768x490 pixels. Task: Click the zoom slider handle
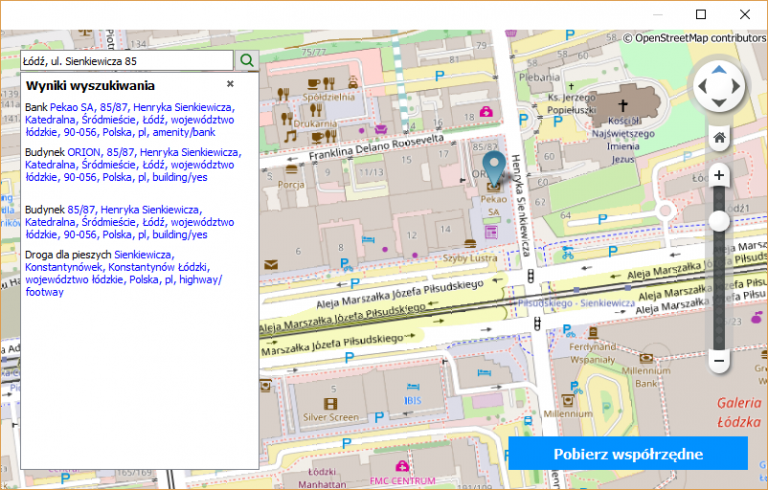[718, 221]
